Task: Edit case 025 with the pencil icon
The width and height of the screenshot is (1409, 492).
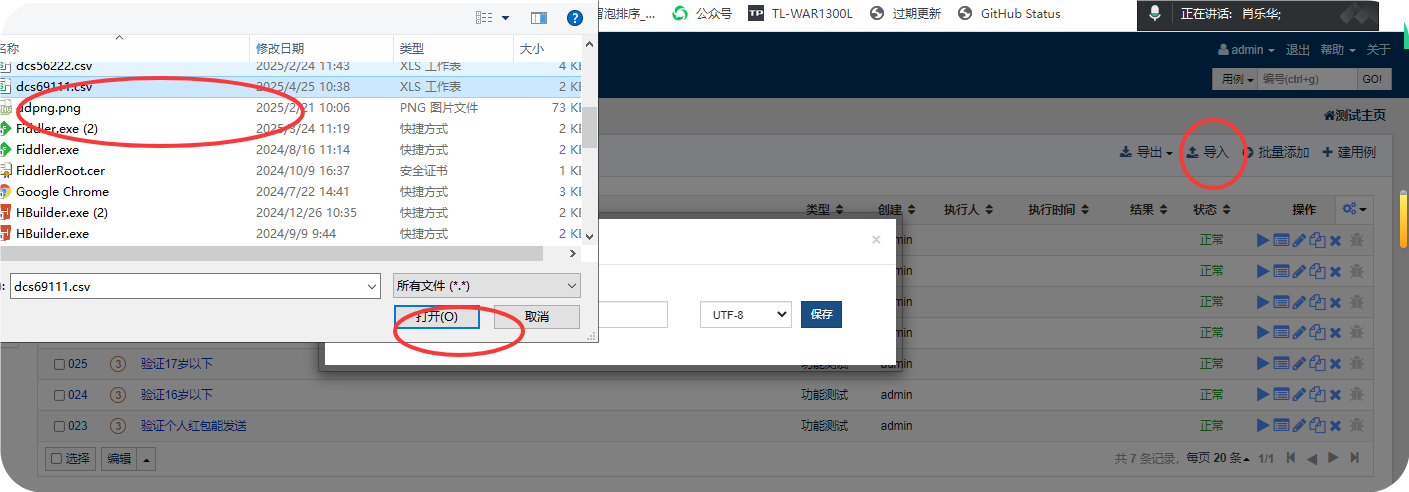Action: pyautogui.click(x=1299, y=364)
